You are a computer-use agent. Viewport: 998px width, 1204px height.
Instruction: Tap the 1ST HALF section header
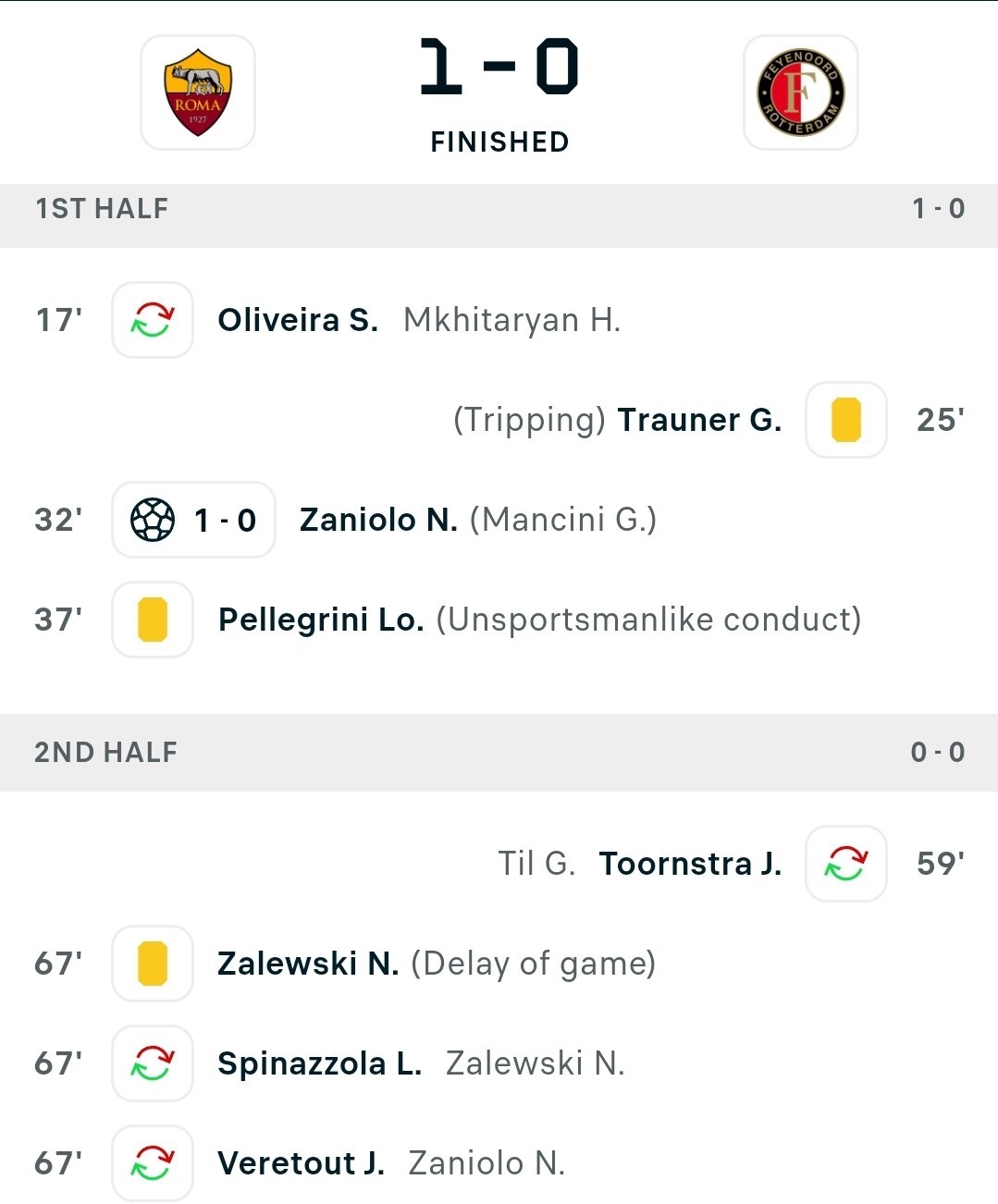click(x=499, y=209)
